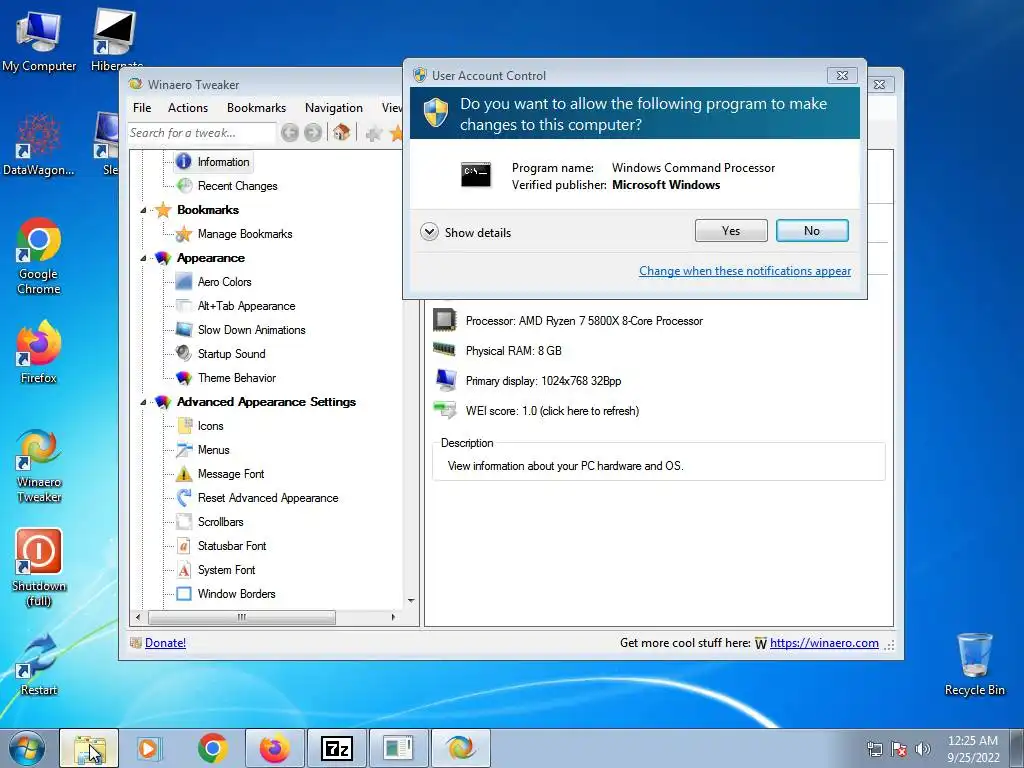Click the Appearance category icon
1024x768 pixels.
coord(163,259)
